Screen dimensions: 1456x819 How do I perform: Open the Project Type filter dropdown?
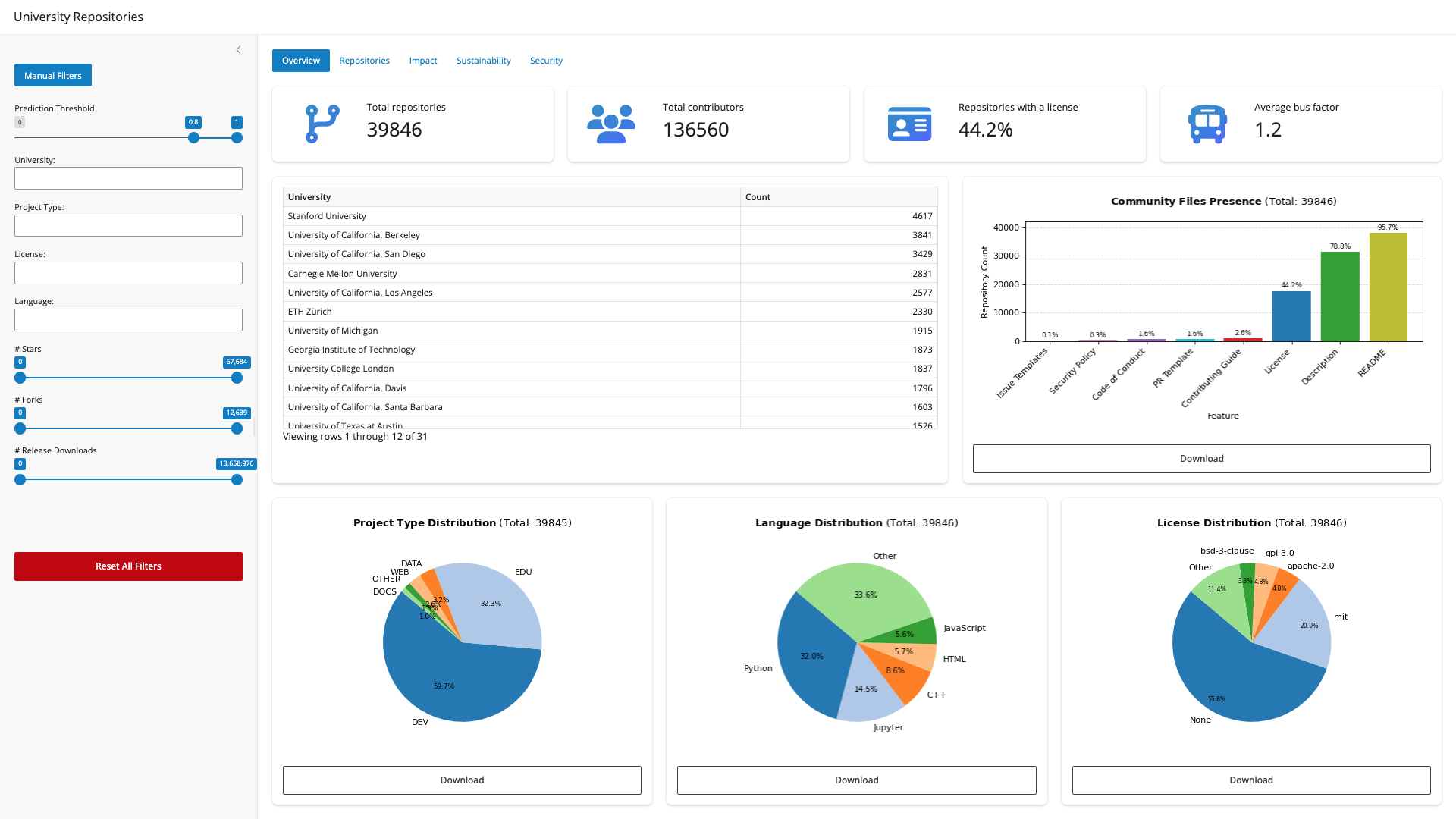coord(128,225)
